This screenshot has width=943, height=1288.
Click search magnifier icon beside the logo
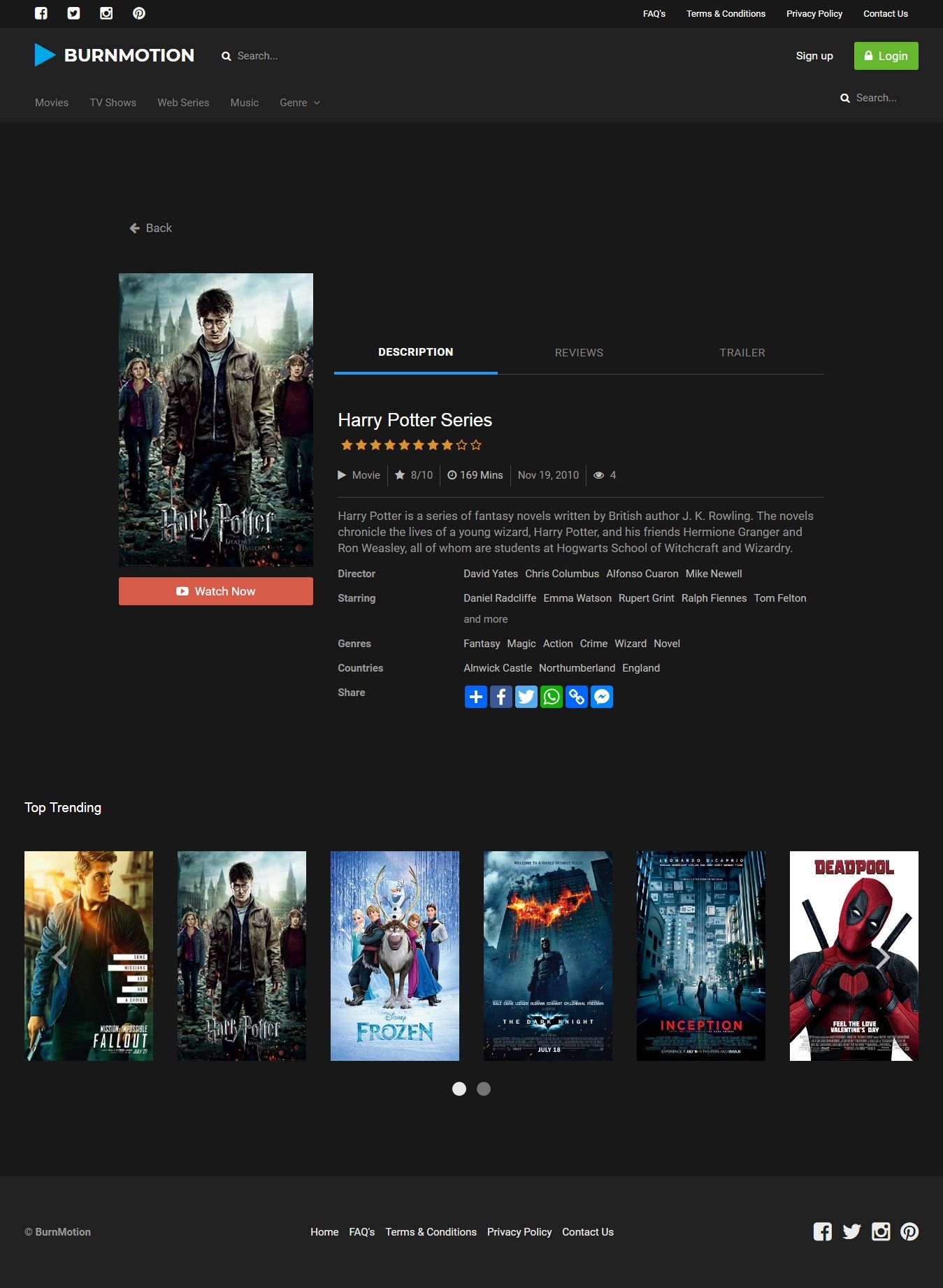(226, 56)
